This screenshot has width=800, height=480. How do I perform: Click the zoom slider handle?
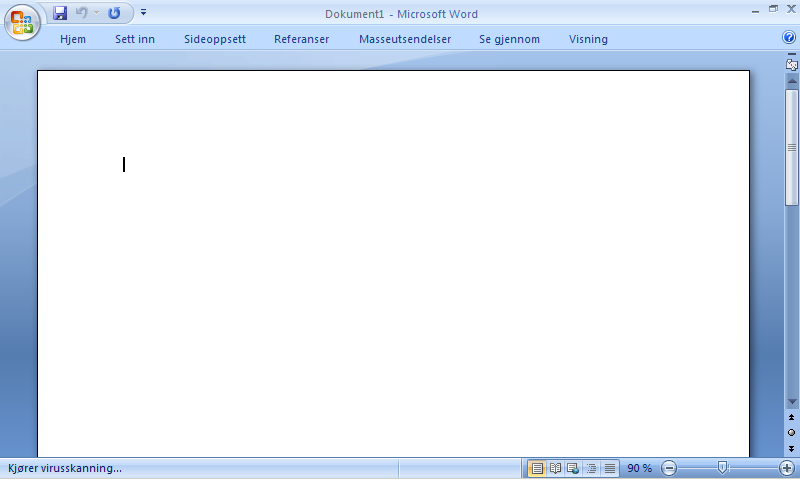pyautogui.click(x=722, y=468)
